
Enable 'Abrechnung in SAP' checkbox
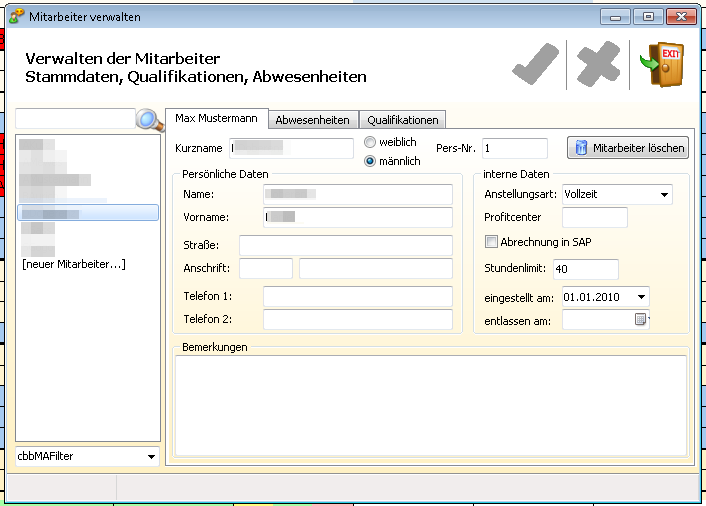click(x=491, y=242)
